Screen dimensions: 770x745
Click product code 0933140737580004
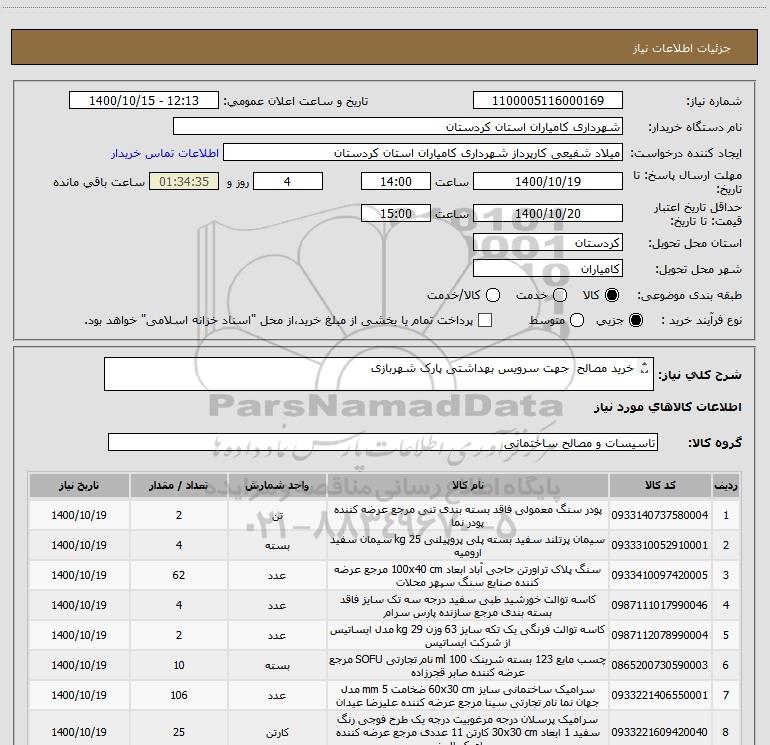(660, 515)
